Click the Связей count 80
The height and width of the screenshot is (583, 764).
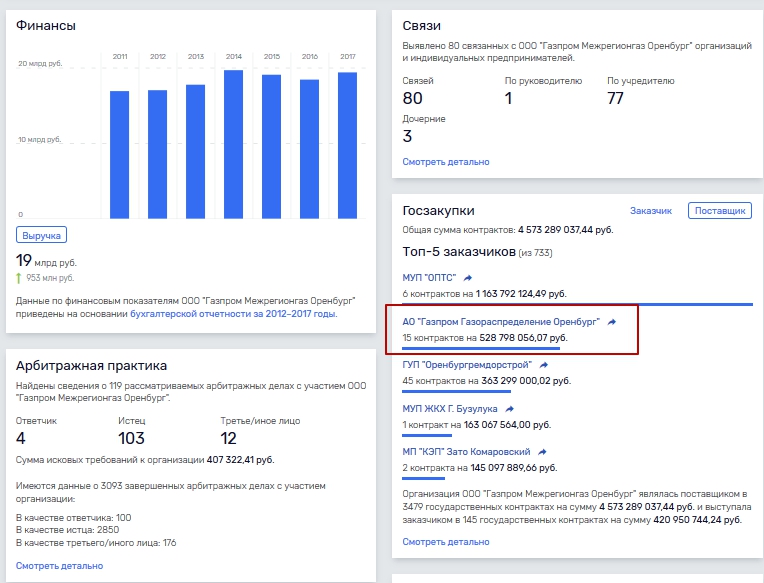(x=412, y=98)
